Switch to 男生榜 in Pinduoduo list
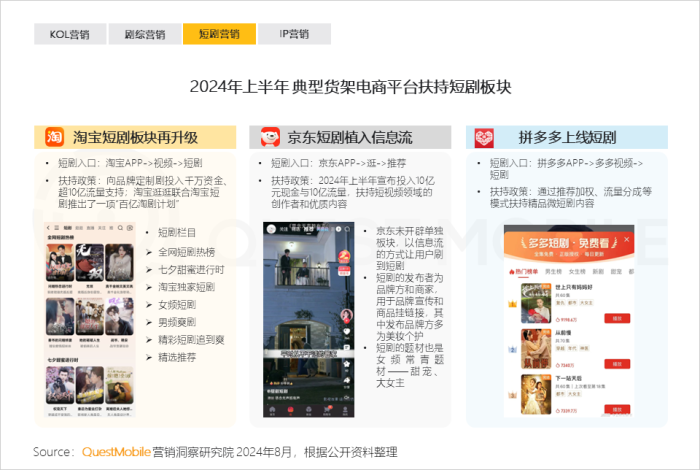This screenshot has width=700, height=470. coord(552,270)
